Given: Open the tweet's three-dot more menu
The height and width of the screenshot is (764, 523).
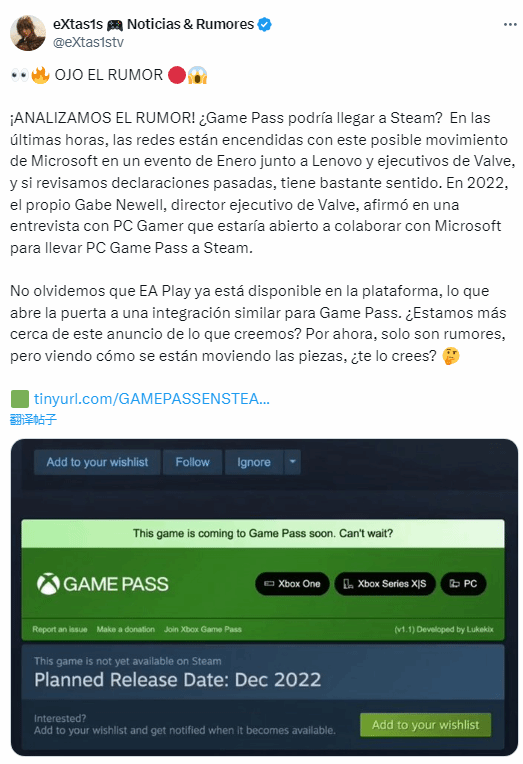Looking at the screenshot, I should click(510, 24).
